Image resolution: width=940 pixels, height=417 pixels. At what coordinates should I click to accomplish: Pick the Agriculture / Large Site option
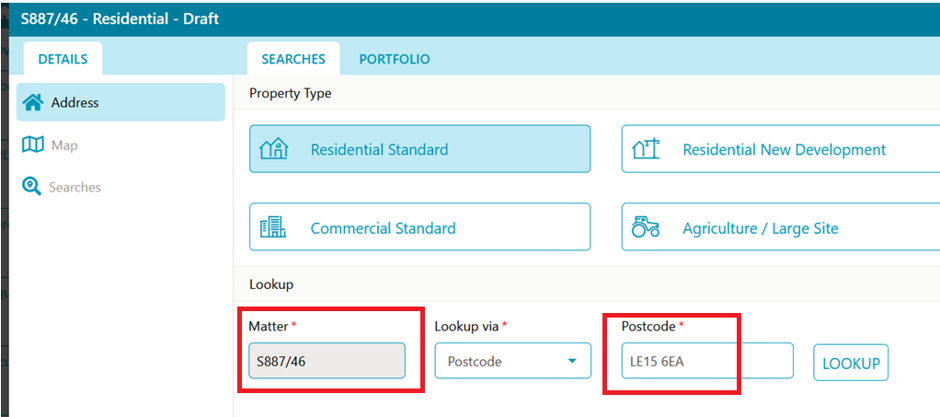(x=781, y=226)
